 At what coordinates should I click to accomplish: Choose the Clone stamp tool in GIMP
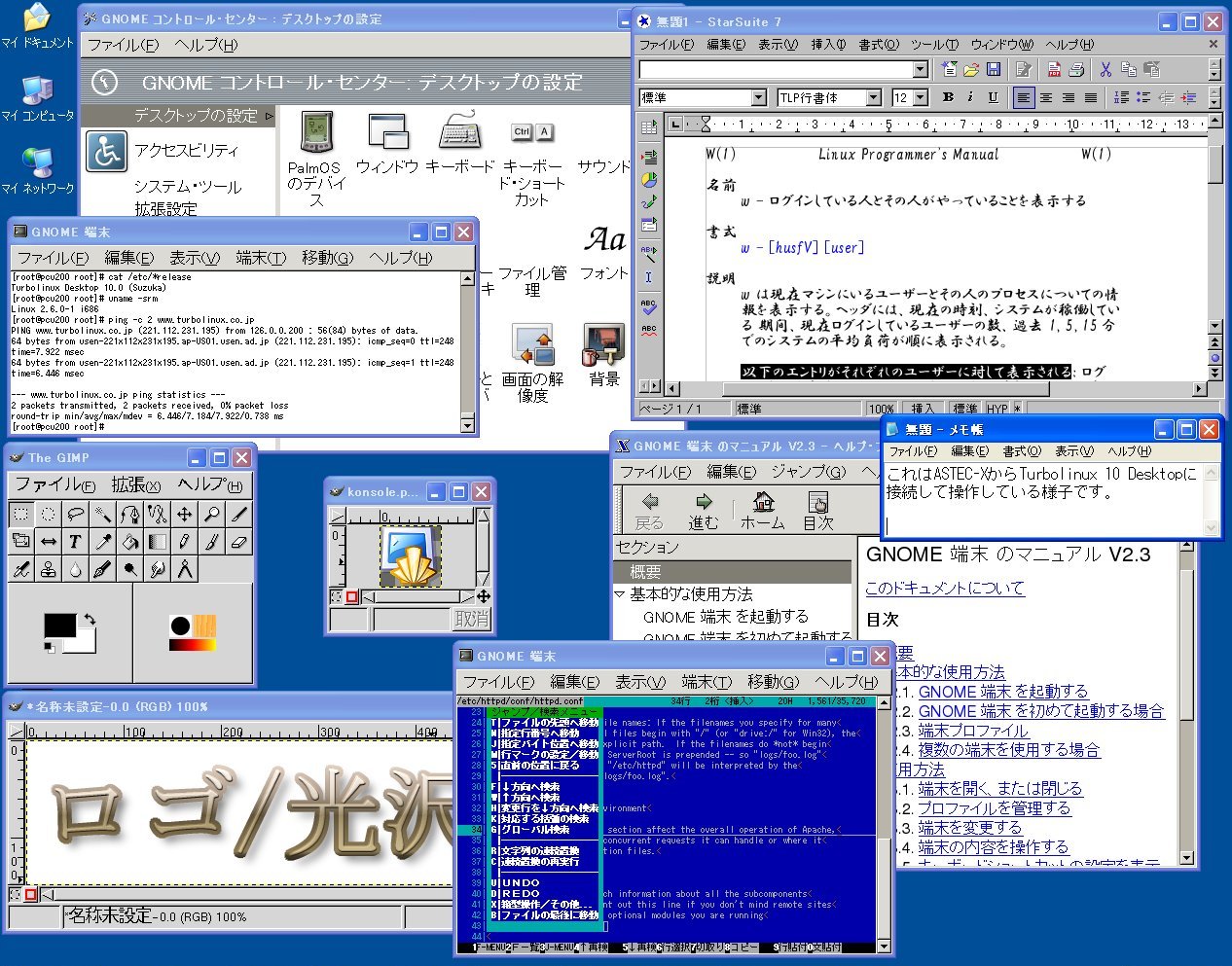point(48,568)
